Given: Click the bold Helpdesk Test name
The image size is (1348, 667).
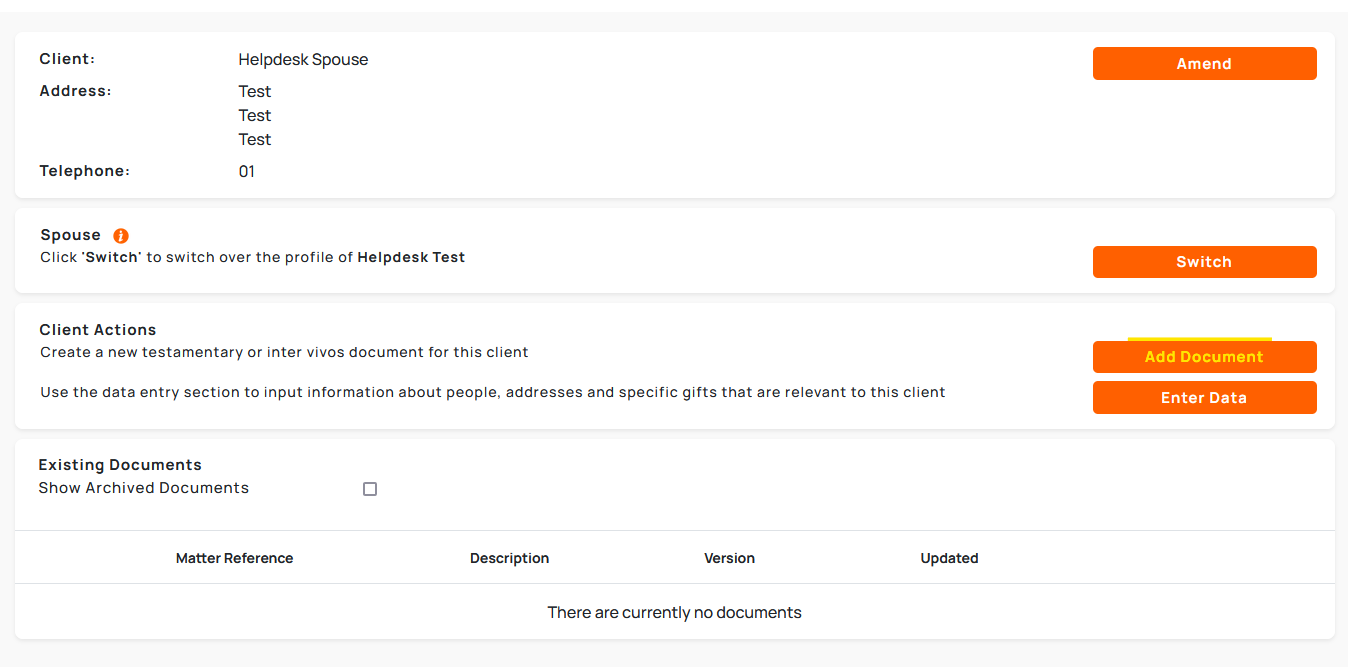Looking at the screenshot, I should pos(411,257).
